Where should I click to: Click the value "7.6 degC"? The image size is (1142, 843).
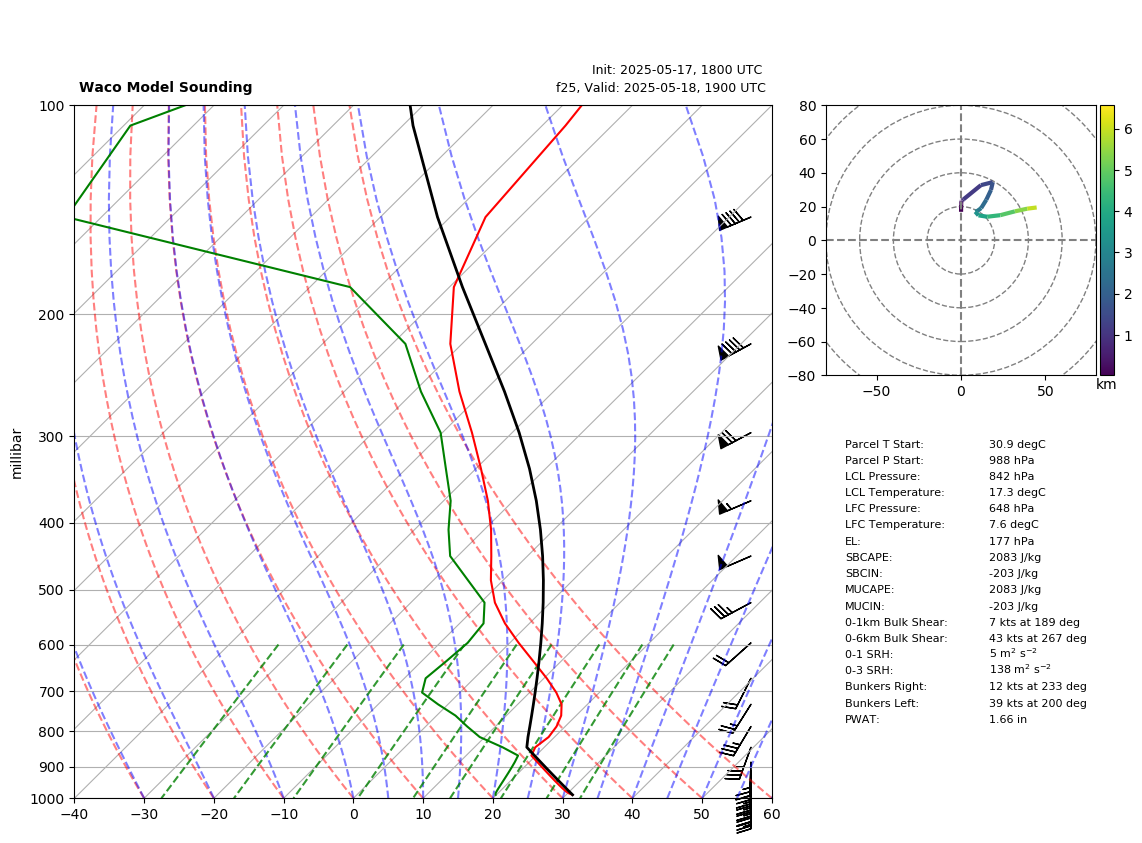pos(1014,525)
